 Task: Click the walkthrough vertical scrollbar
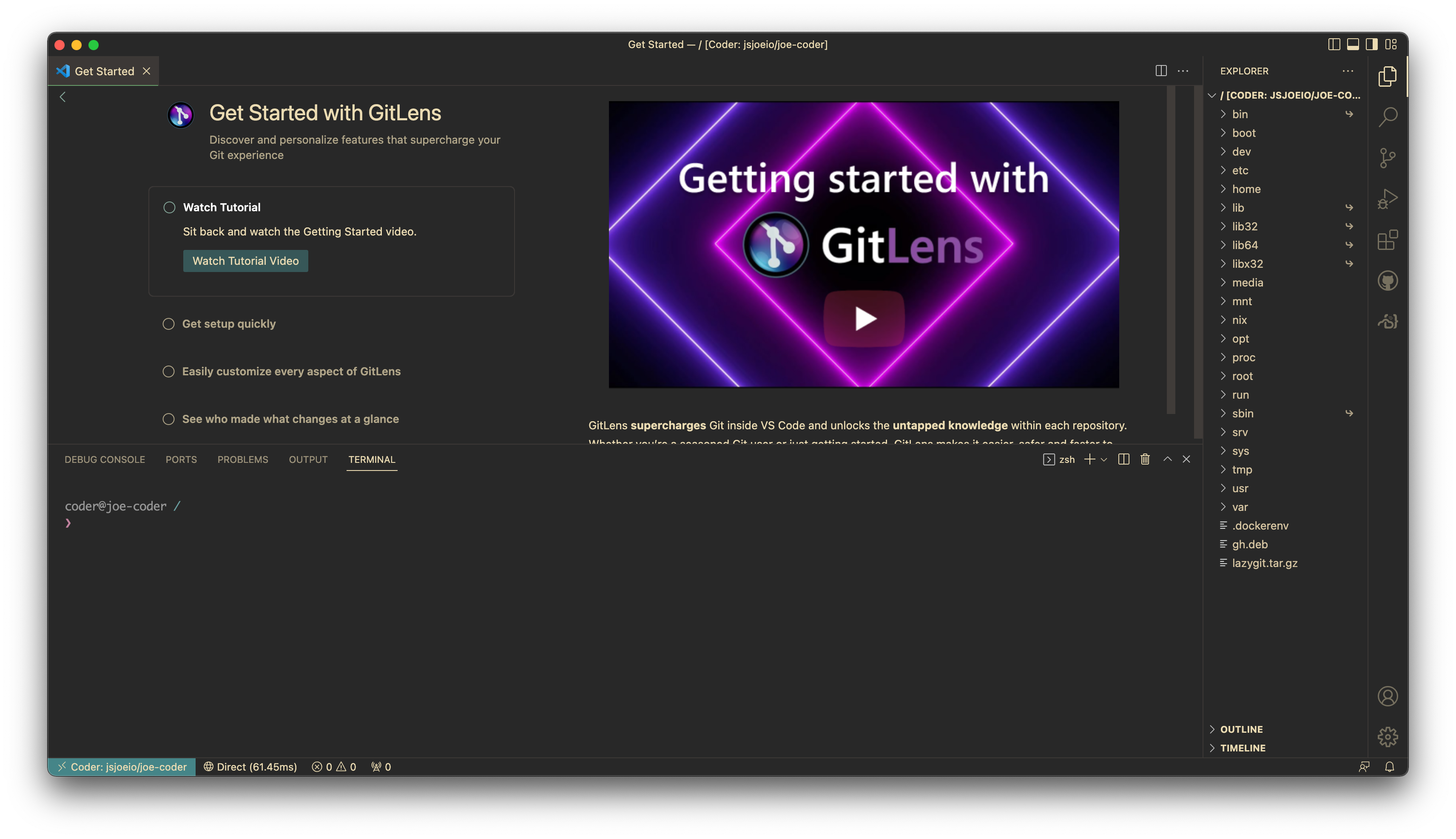[1171, 251]
